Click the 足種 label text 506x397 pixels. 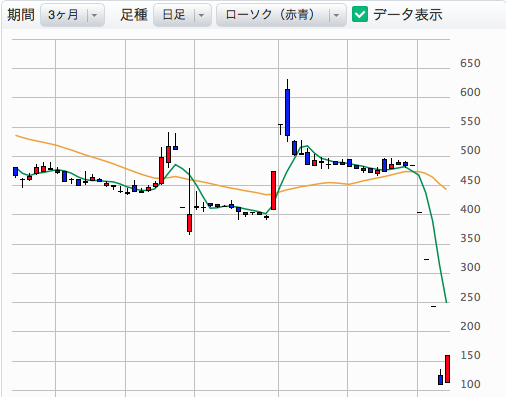click(134, 15)
